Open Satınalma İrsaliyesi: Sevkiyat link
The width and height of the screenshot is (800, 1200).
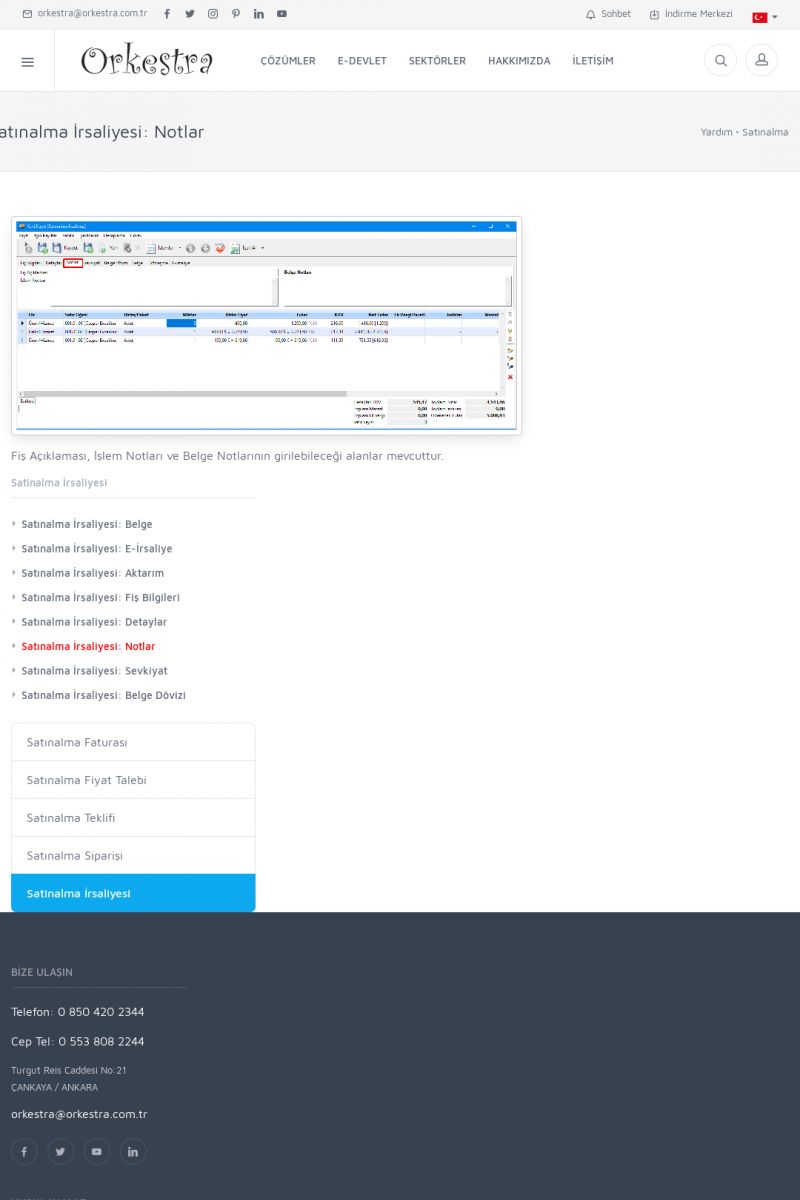coord(94,671)
